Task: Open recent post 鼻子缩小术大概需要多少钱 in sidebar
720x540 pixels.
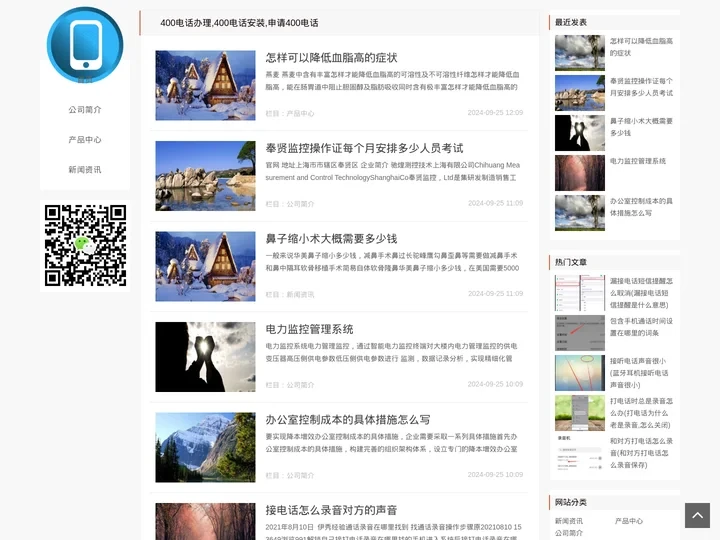Action: click(x=641, y=127)
